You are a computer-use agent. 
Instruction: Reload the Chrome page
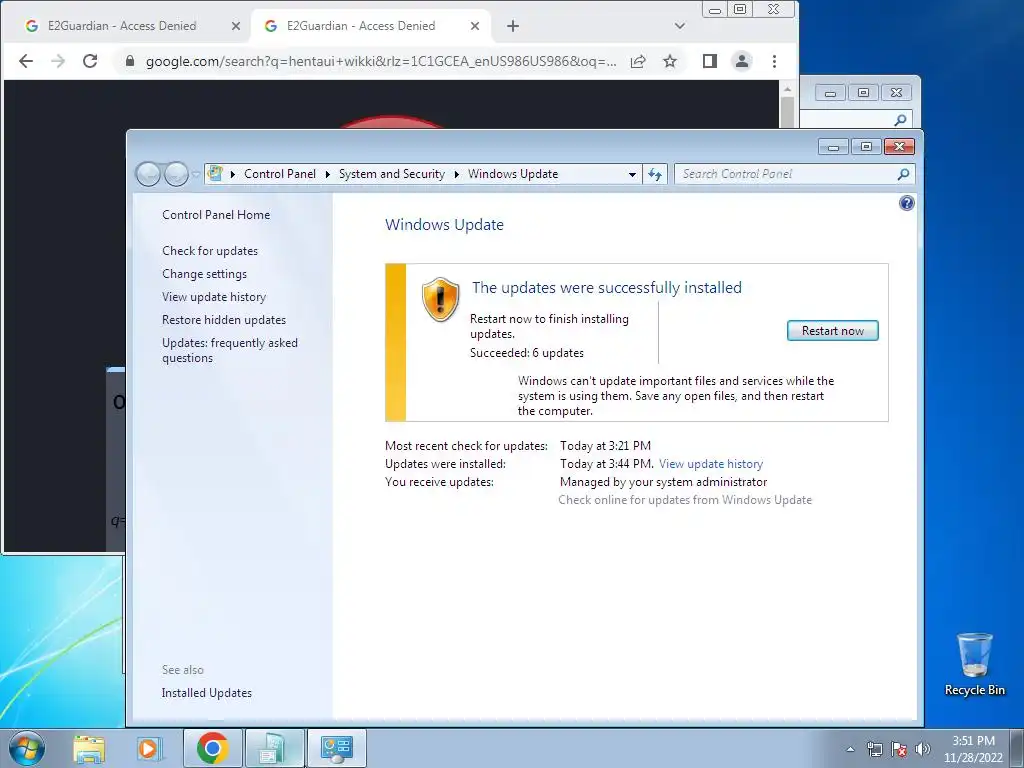pos(90,61)
